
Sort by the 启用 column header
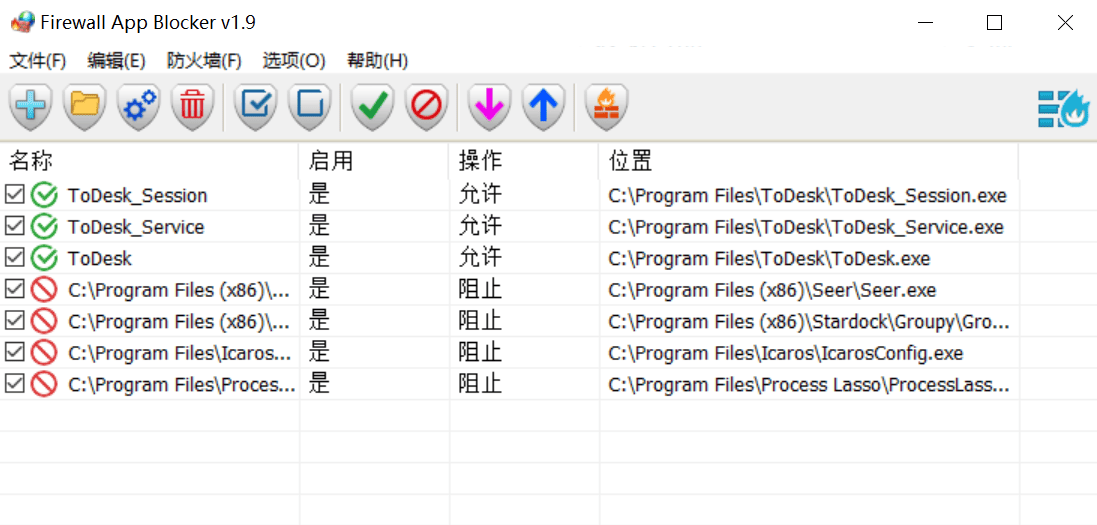pyautogui.click(x=374, y=162)
